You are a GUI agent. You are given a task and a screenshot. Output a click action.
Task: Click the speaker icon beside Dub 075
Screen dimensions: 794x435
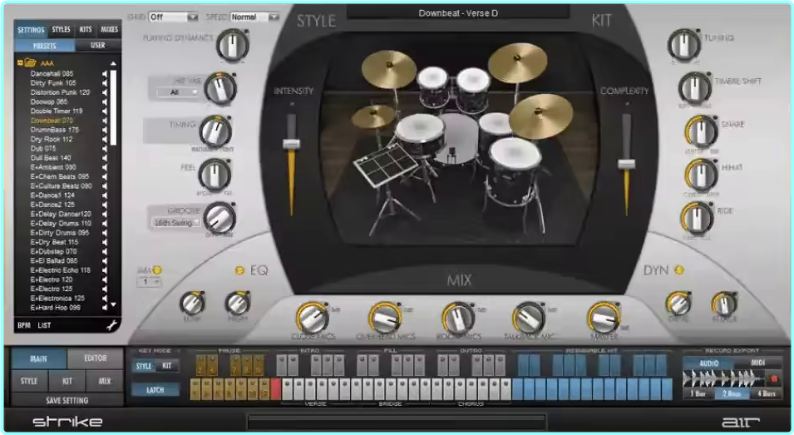coord(105,148)
